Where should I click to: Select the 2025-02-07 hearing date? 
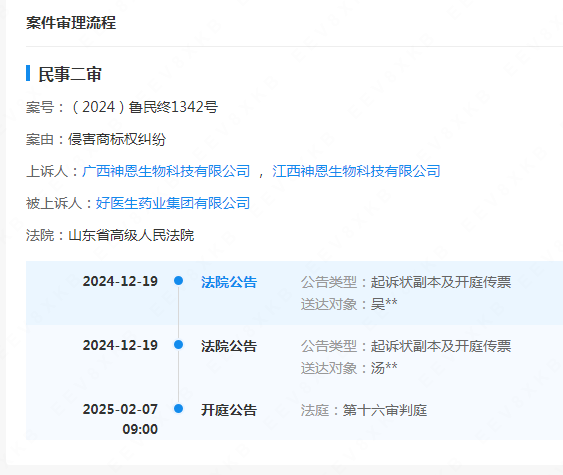[x=120, y=409]
